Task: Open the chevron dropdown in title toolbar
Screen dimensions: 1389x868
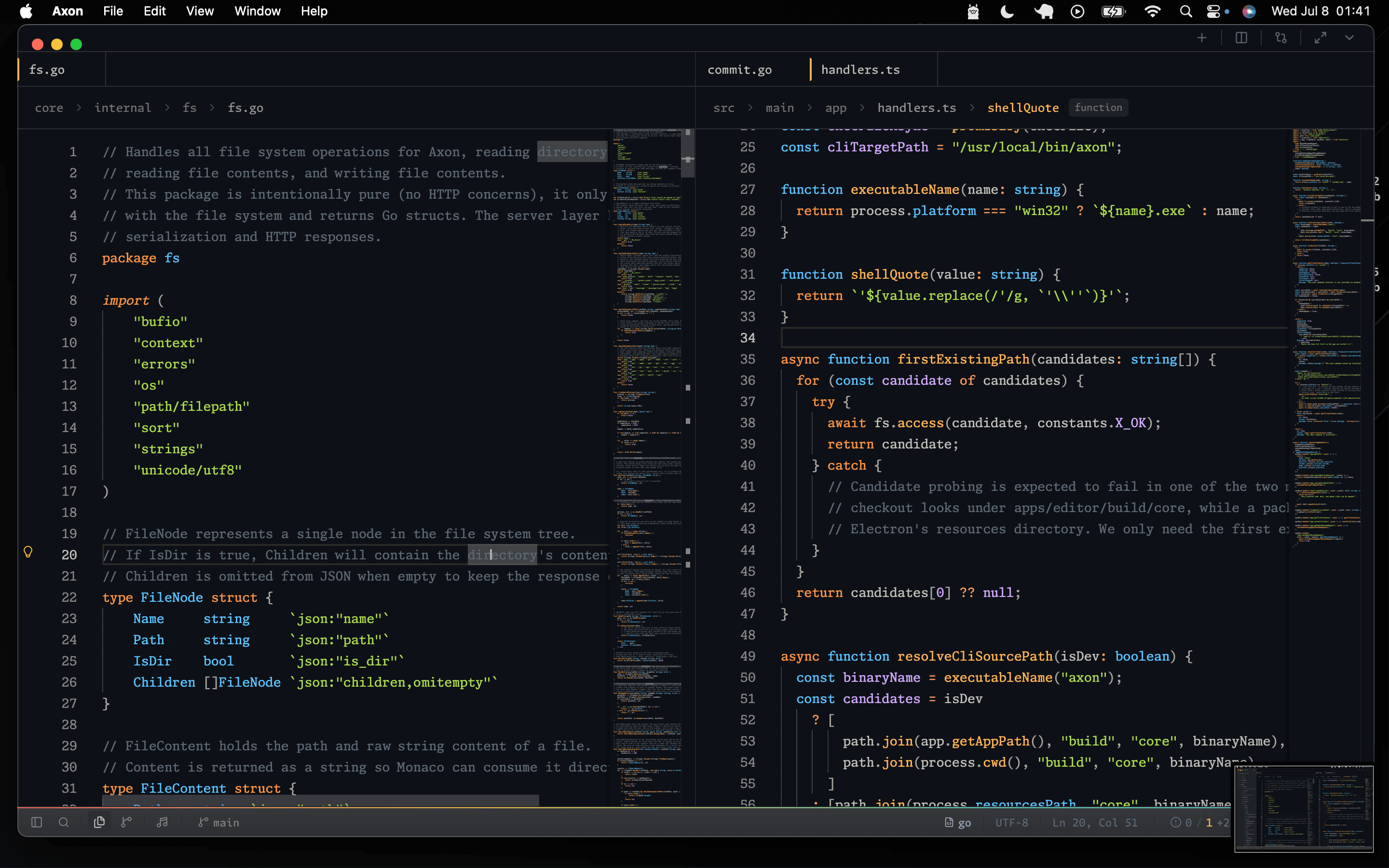Action: click(x=1349, y=38)
